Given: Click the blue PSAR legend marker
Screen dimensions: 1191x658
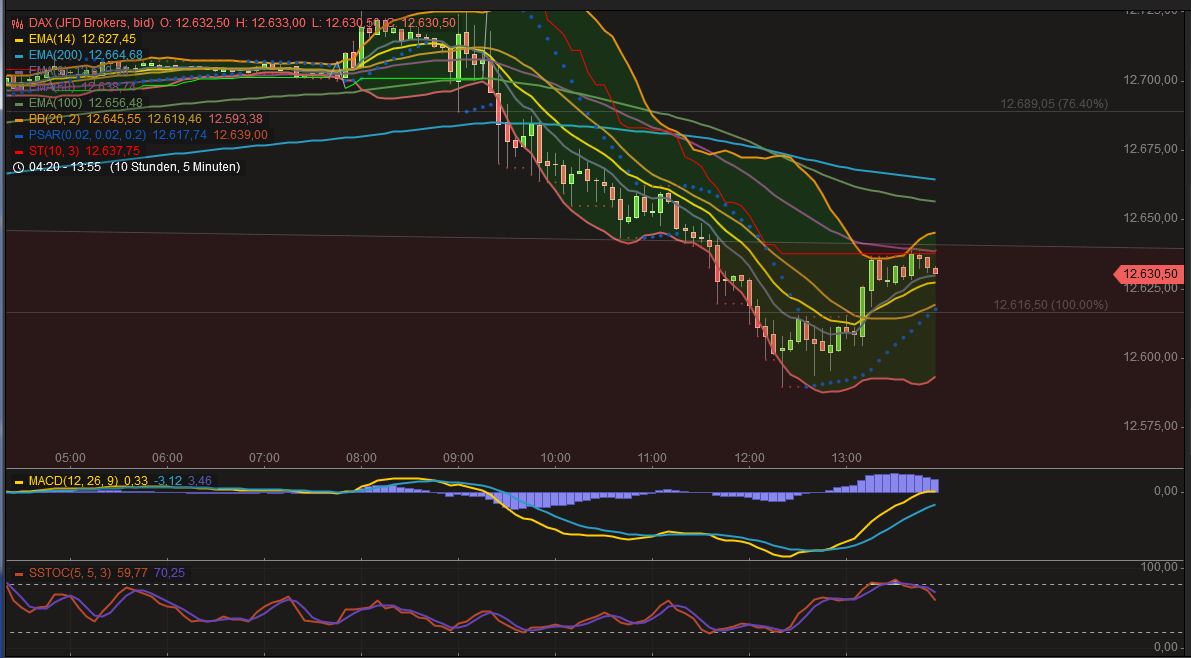Looking at the screenshot, I should [x=18, y=133].
